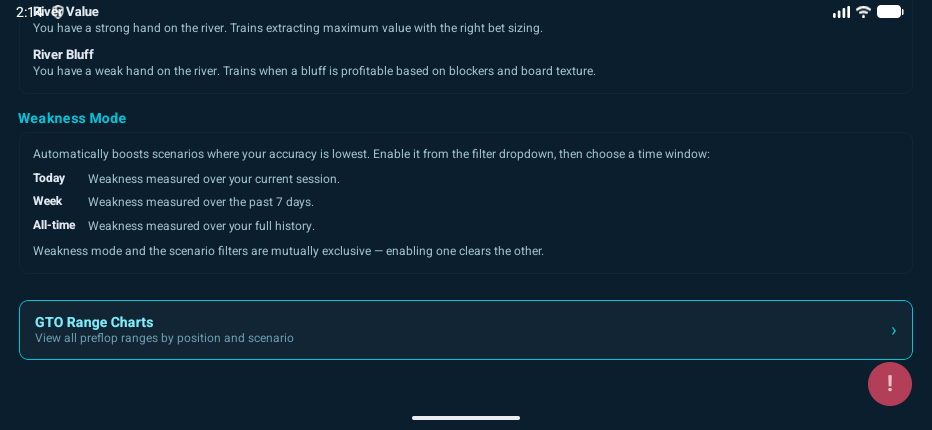Tap the chevron arrow on GTO Range Charts

(x=893, y=331)
